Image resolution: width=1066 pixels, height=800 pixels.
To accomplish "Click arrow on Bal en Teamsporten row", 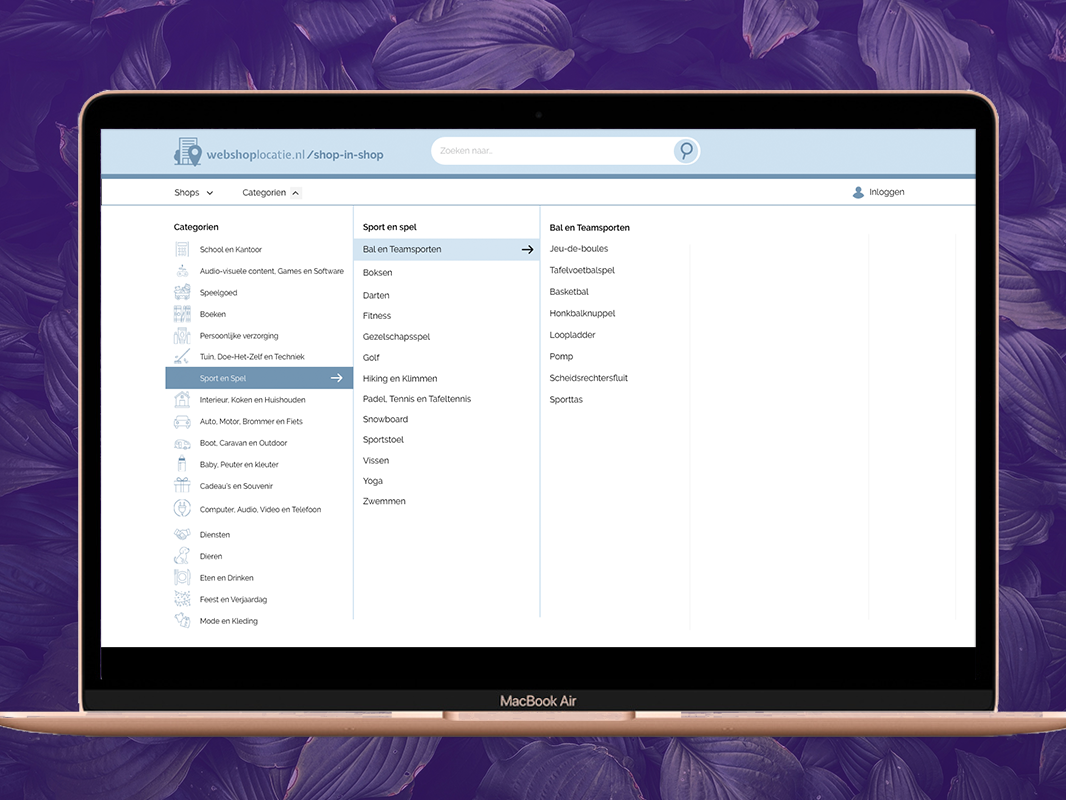I will tap(527, 249).
